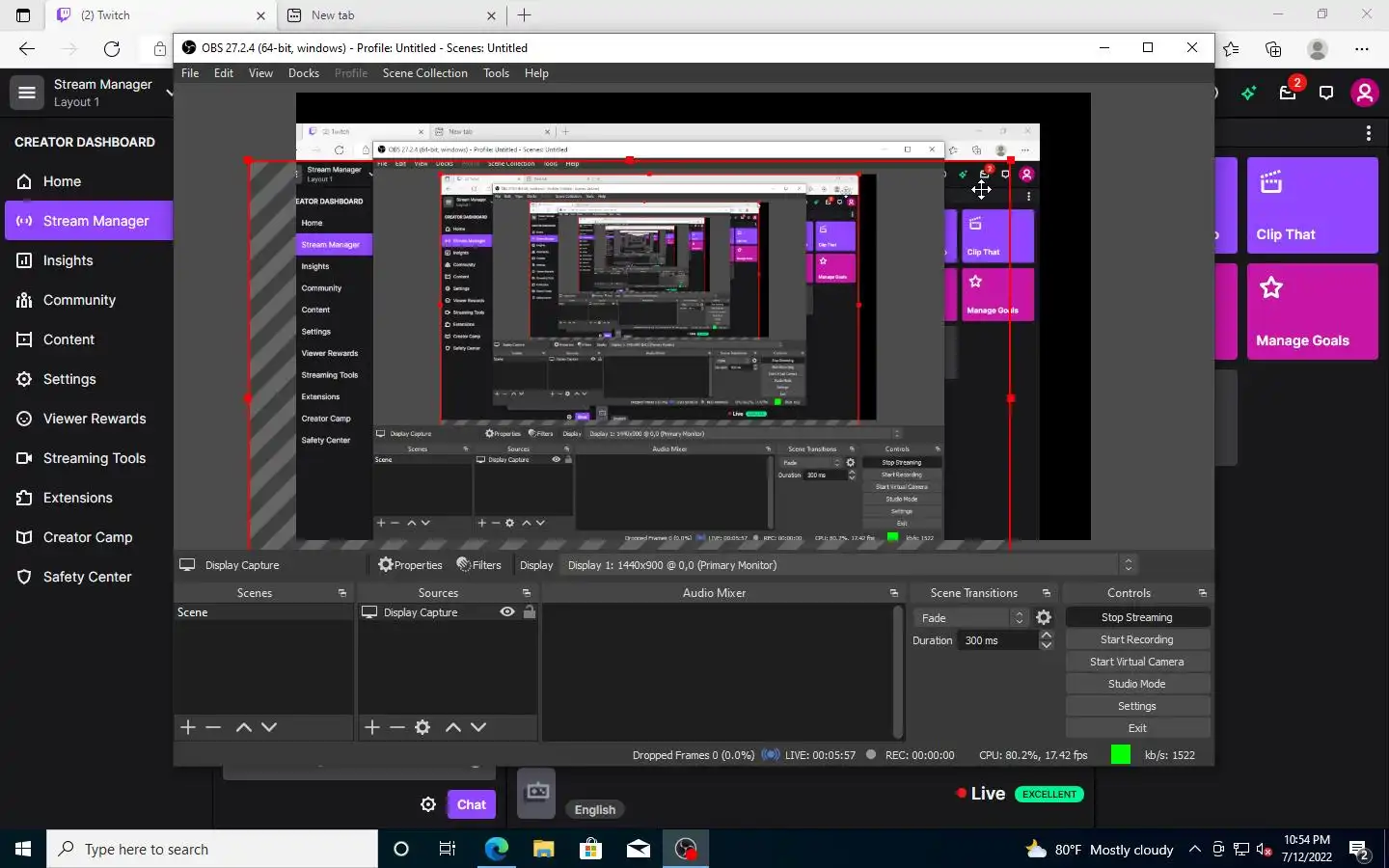The width and height of the screenshot is (1389, 868).
Task: Increase transition duration with up arrow
Action: pos(1046,636)
